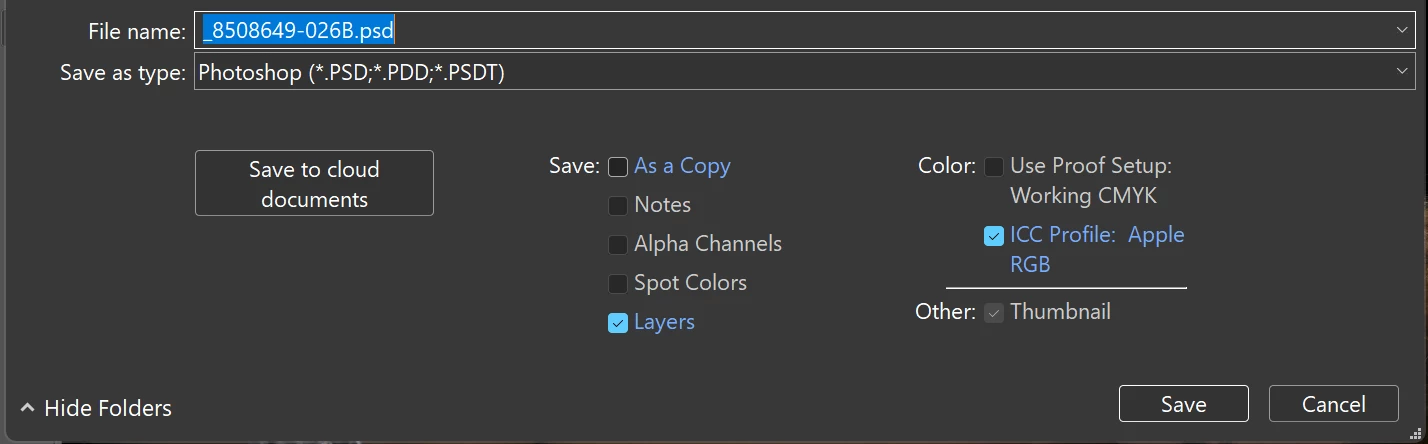Toggle the Spot Colors checkbox
The image size is (1428, 444).
618,284
